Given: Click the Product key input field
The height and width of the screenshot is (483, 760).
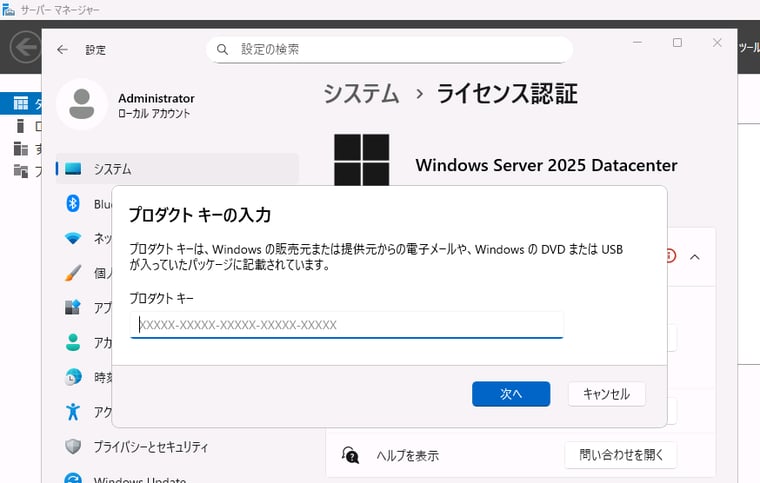Looking at the screenshot, I should pos(347,325).
